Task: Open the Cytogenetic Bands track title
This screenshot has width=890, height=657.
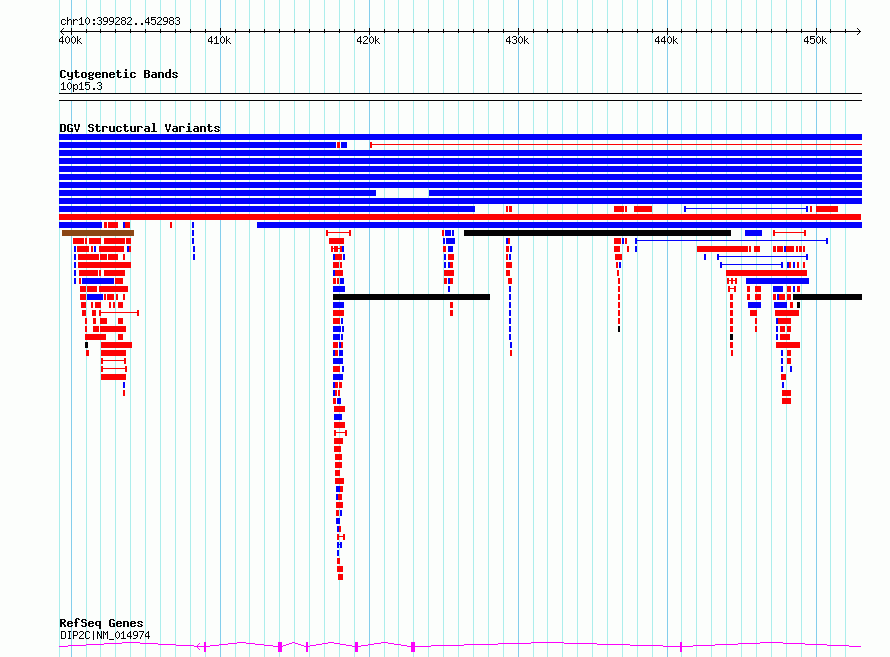Action: click(119, 74)
